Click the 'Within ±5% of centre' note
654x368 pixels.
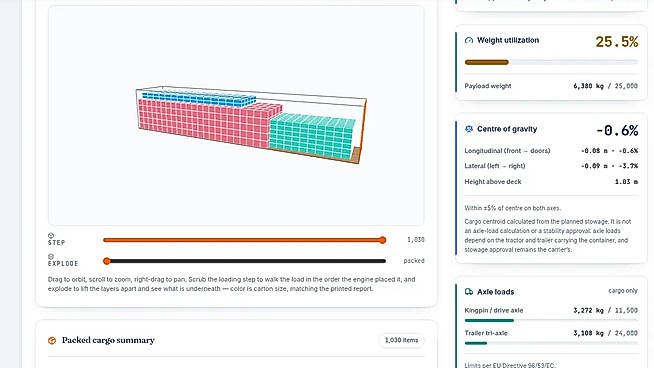click(x=513, y=208)
